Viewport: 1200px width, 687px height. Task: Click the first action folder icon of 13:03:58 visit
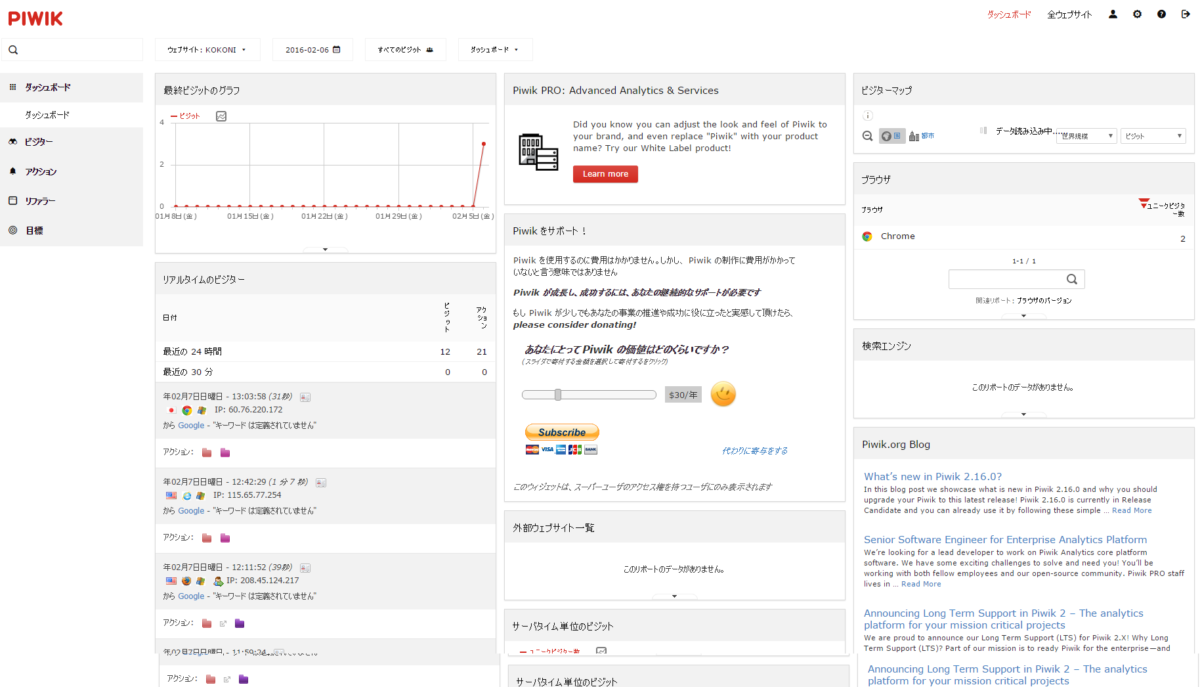206,453
